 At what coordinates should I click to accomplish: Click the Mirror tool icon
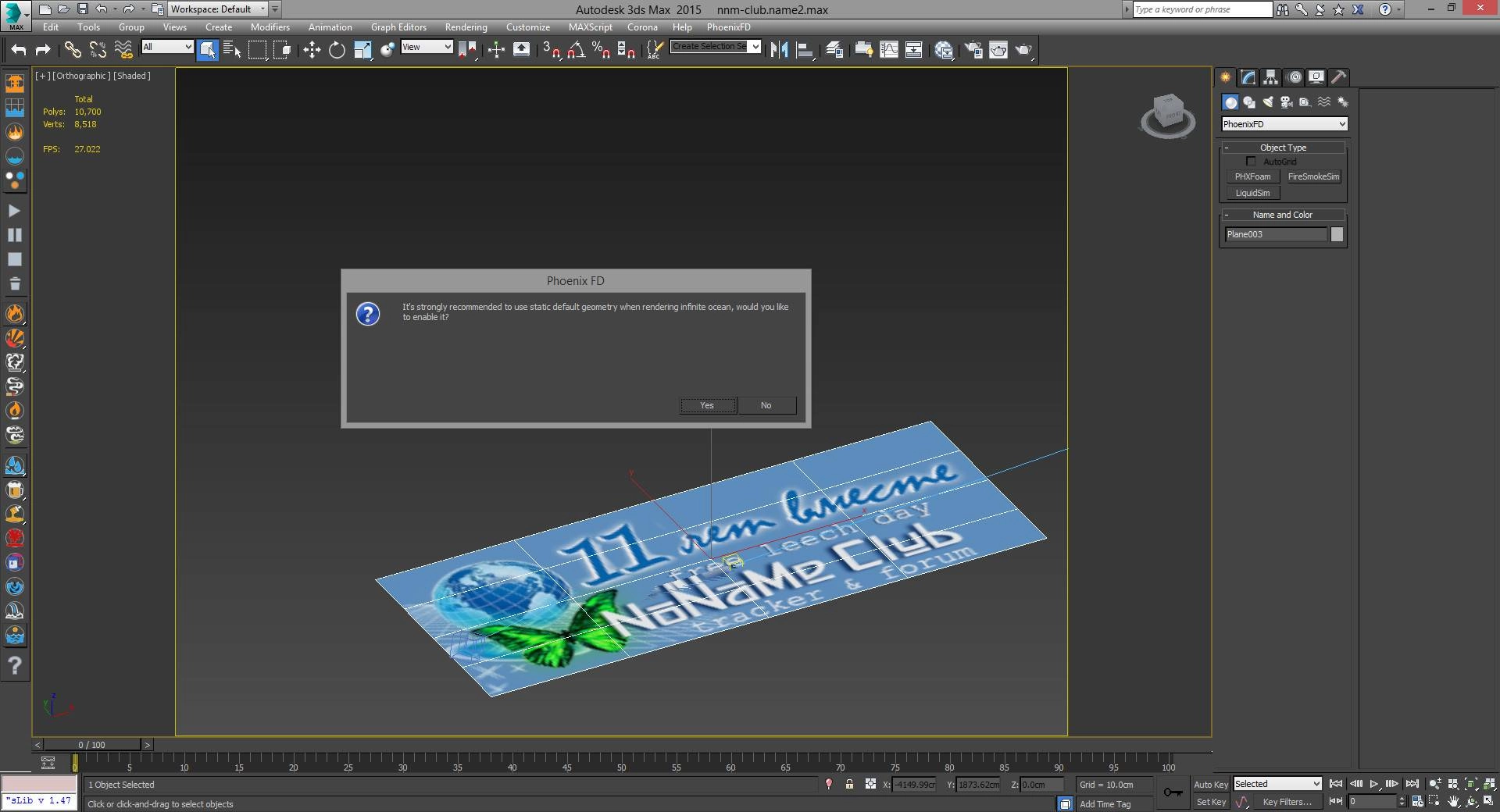tap(779, 50)
